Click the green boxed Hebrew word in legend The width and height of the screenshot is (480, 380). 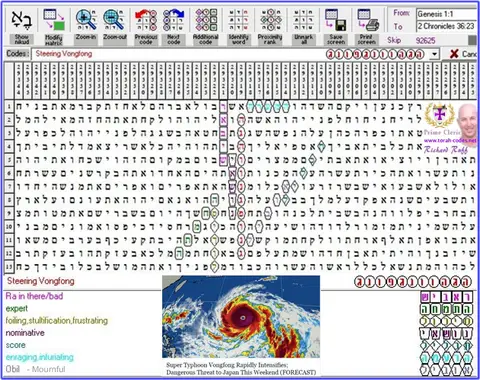[446, 309]
